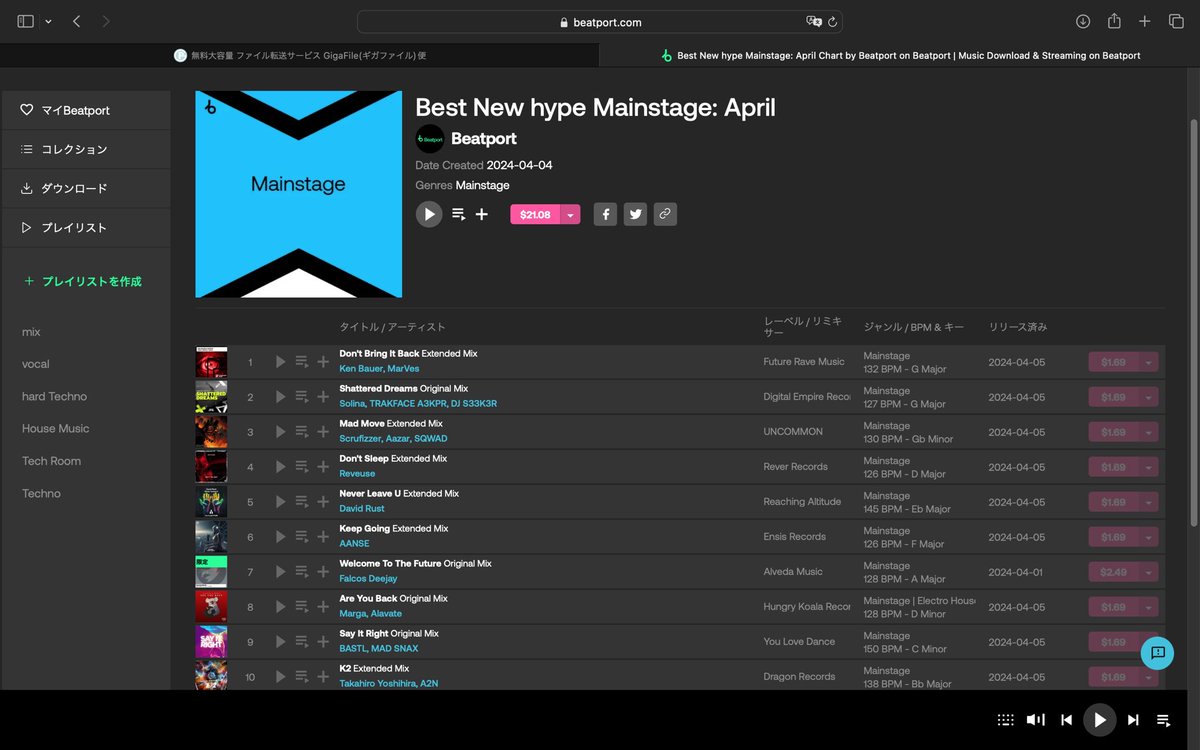The height and width of the screenshot is (750, 1200).
Task: Buy Welcome To The Future for $2.49
Action: [x=1113, y=572]
